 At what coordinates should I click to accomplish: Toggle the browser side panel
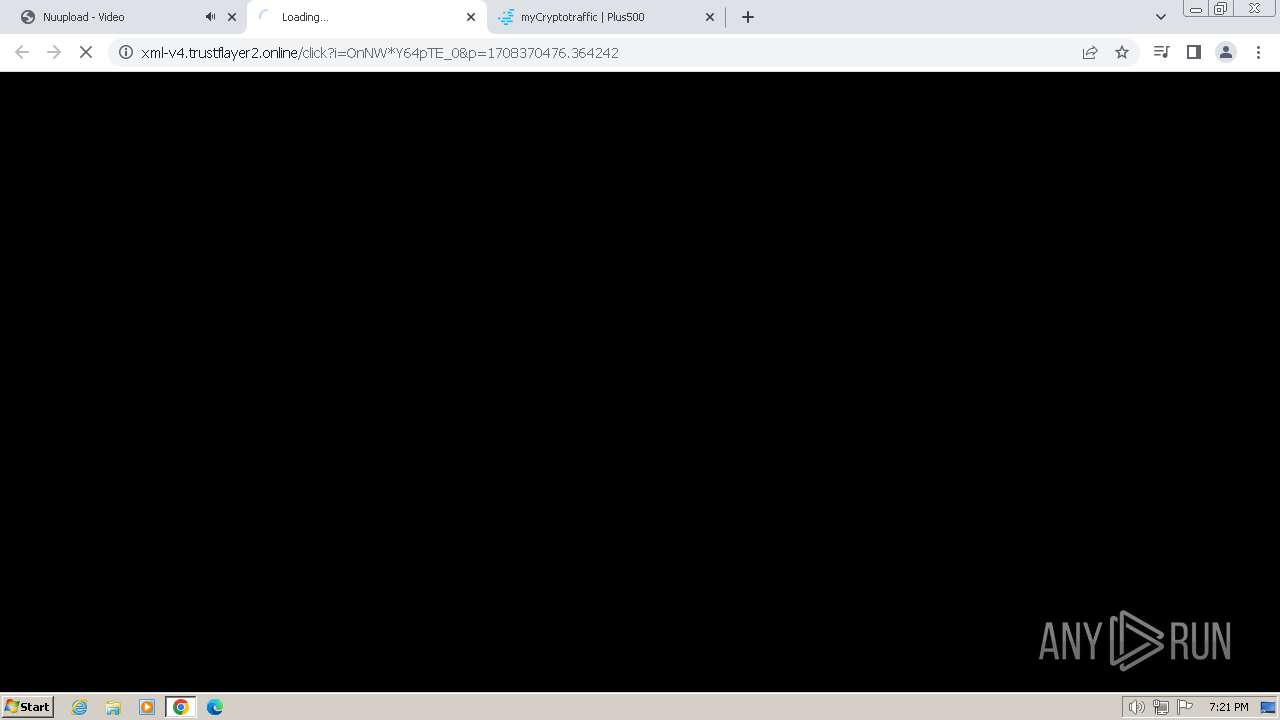coord(1193,52)
